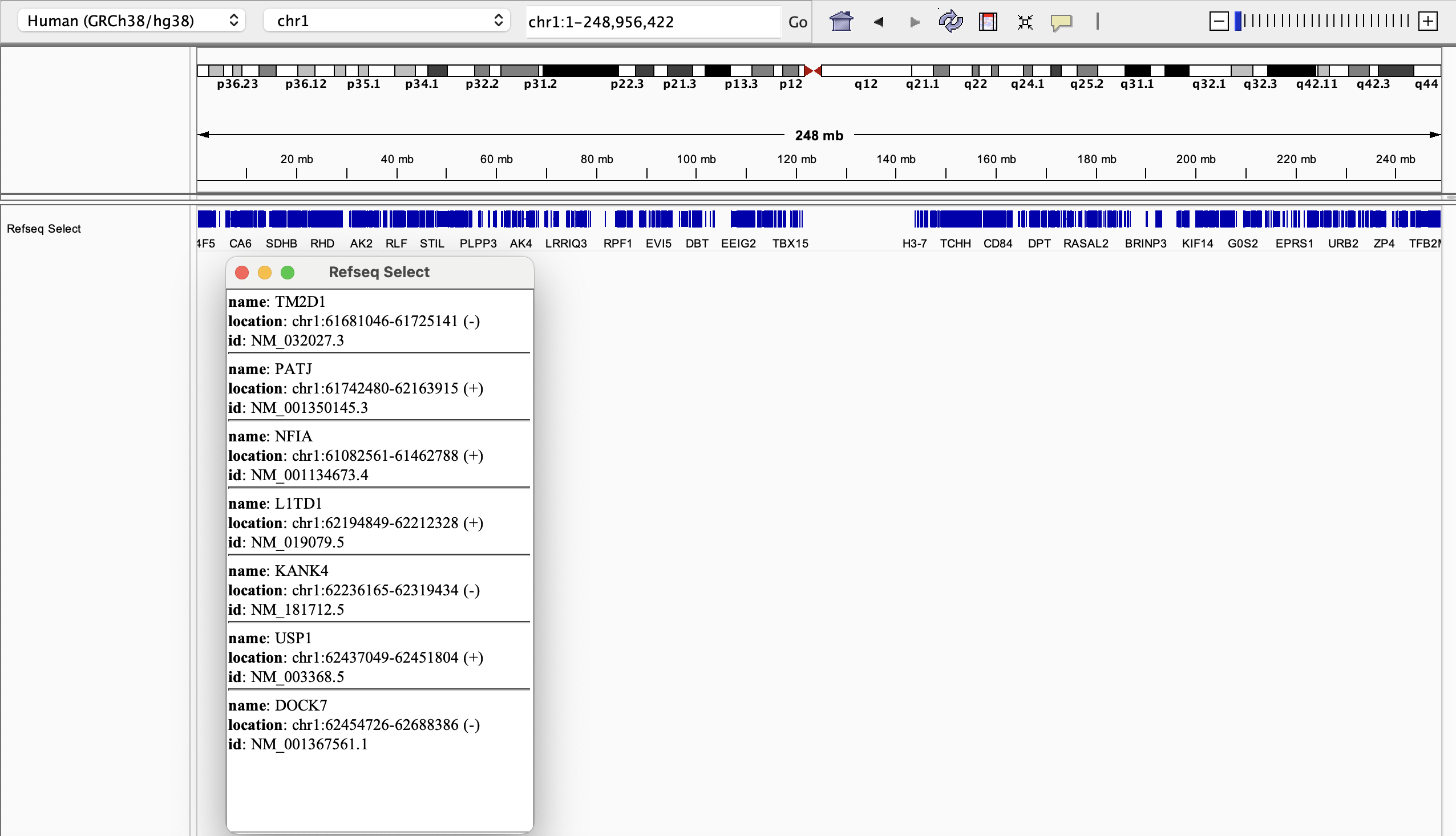Go forward with the right arrow icon
The image size is (1456, 836).
click(x=915, y=22)
